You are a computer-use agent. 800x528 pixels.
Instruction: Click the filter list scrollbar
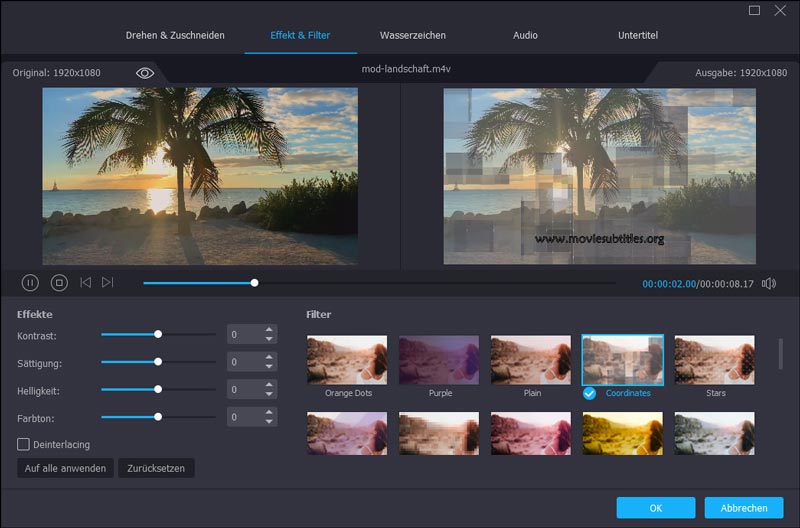pyautogui.click(x=781, y=354)
